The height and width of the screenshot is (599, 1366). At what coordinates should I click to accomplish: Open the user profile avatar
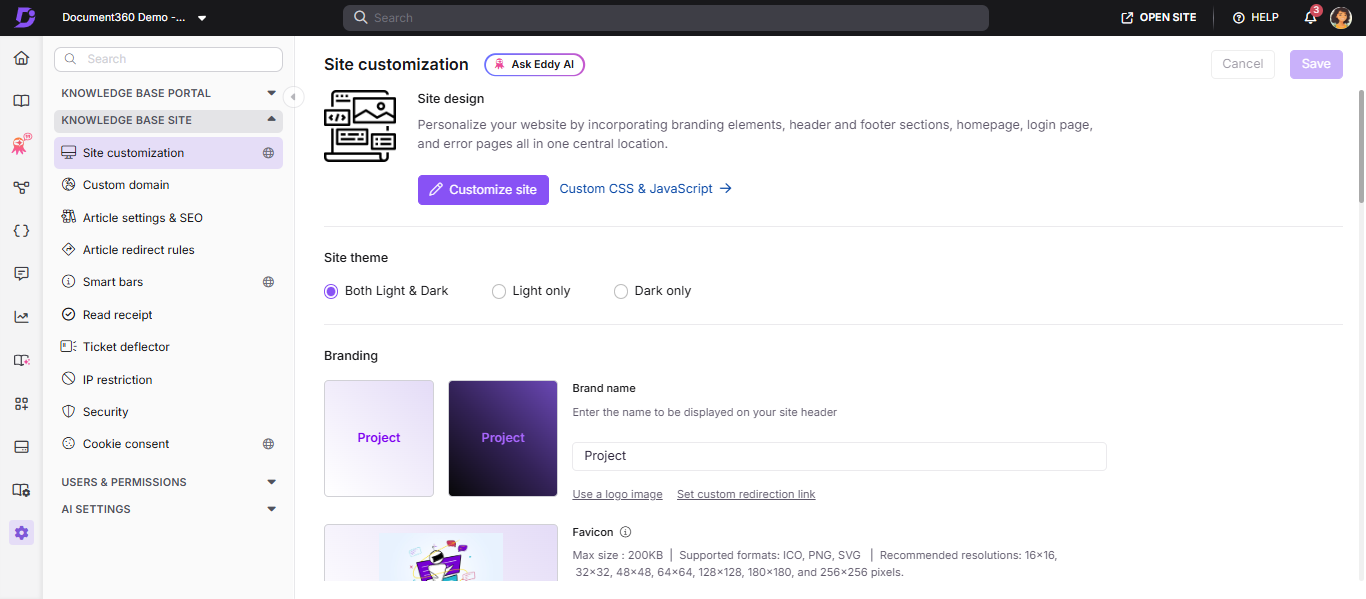[x=1341, y=18]
